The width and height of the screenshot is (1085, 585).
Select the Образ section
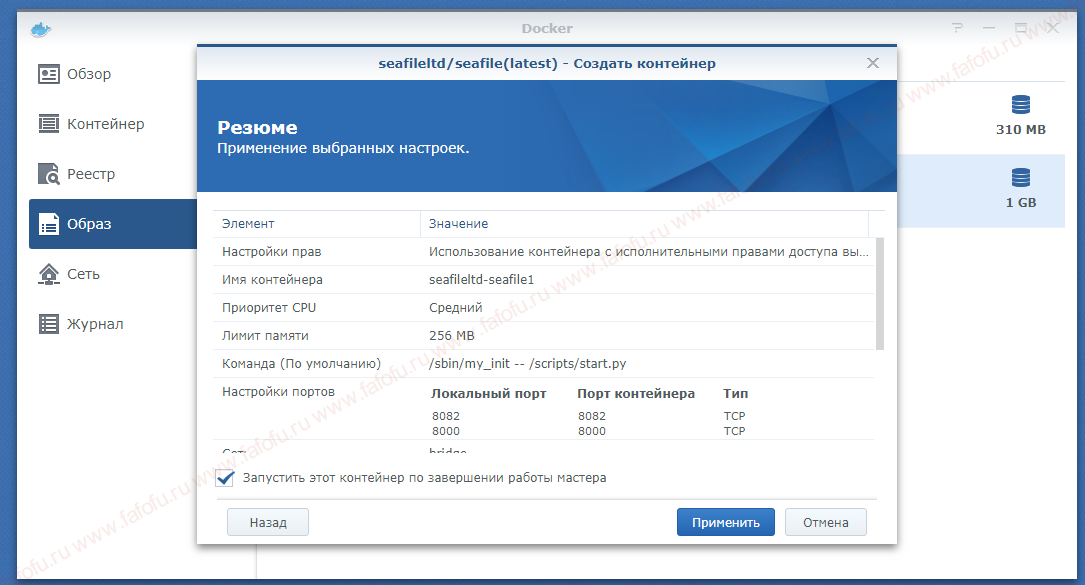(113, 224)
